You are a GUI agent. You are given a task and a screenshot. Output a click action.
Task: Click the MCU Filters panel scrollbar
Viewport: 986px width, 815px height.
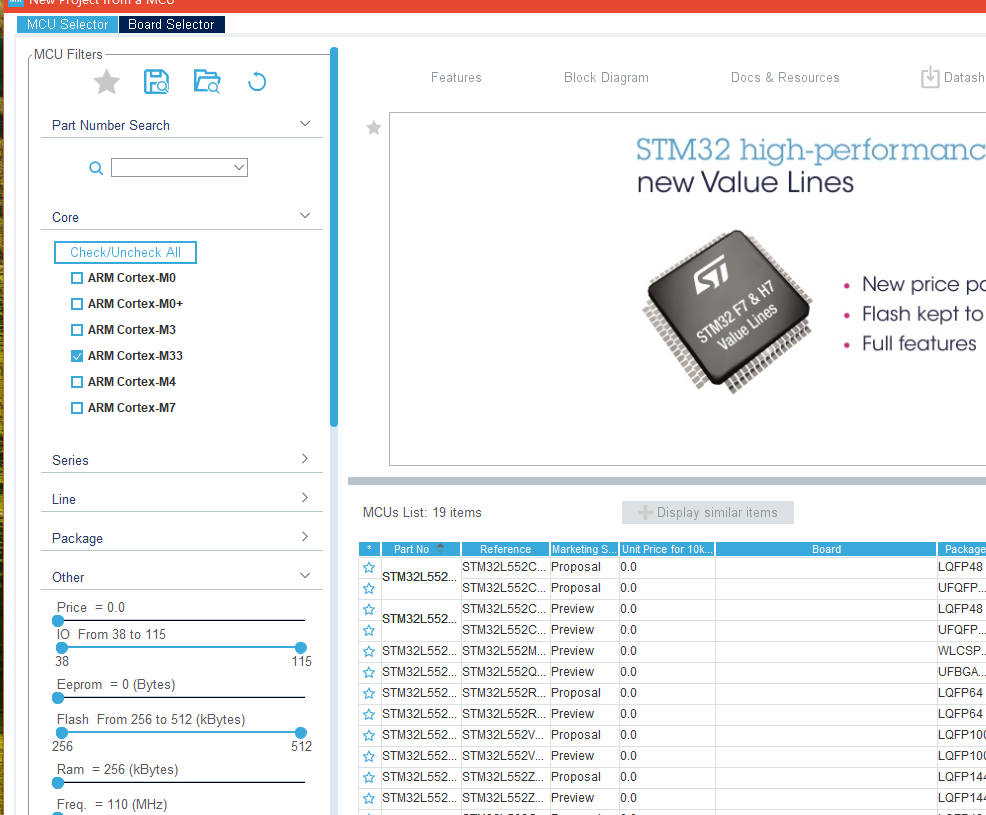[334, 238]
